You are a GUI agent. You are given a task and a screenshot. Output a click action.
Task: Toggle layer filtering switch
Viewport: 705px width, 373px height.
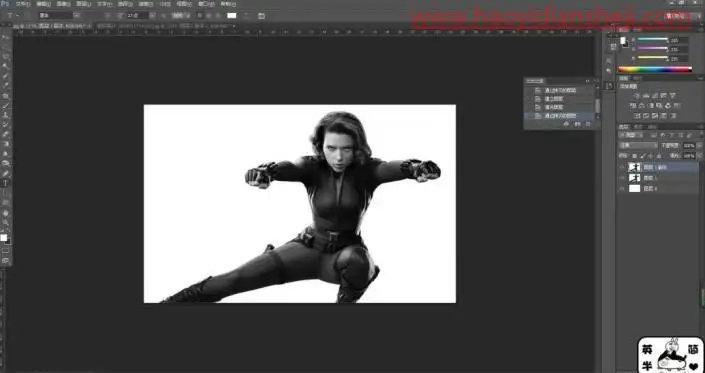pyautogui.click(x=701, y=135)
